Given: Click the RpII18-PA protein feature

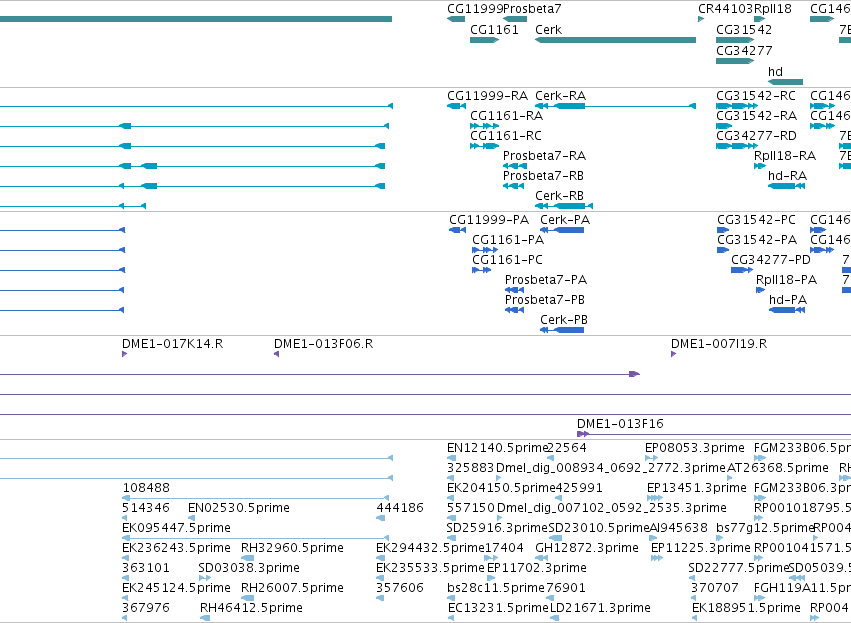Looking at the screenshot, I should 760,290.
